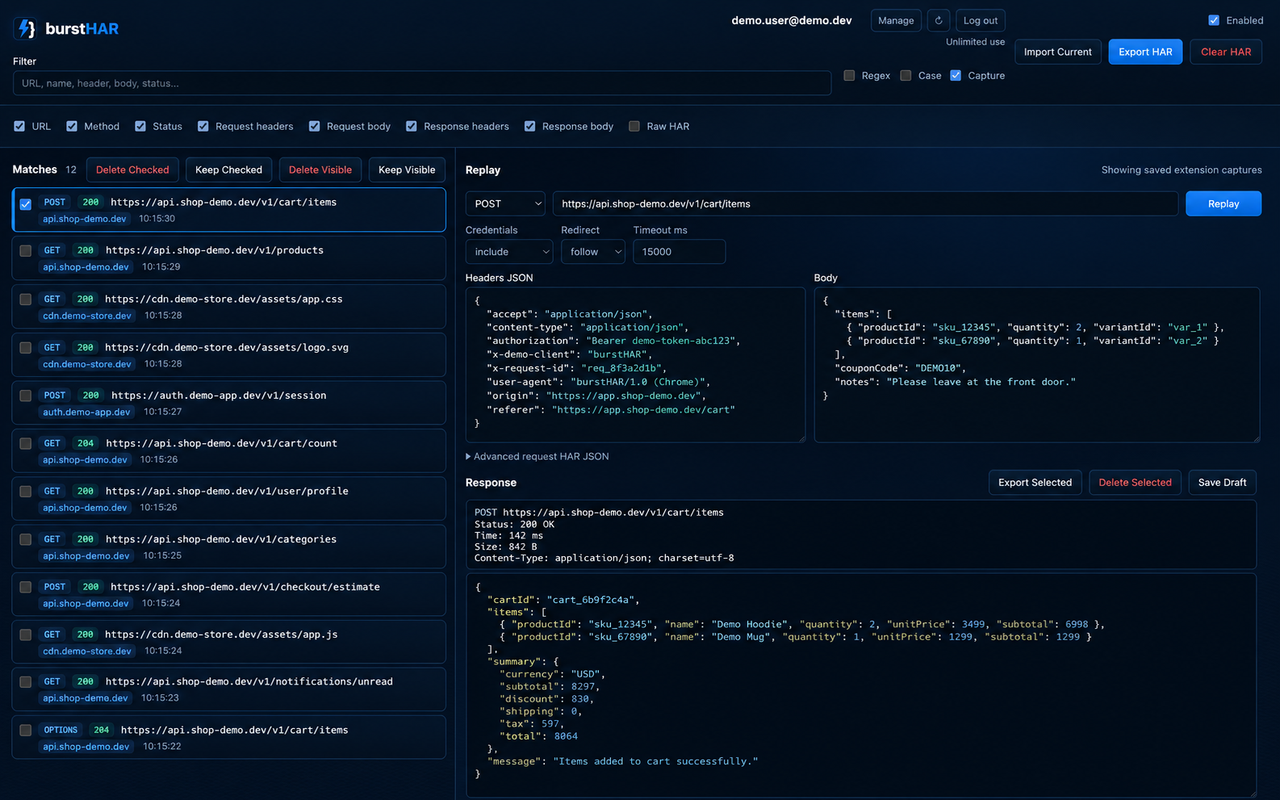Viewport: 1280px width, 800px height.
Task: Enable the Regex filter option
Action: [849, 75]
